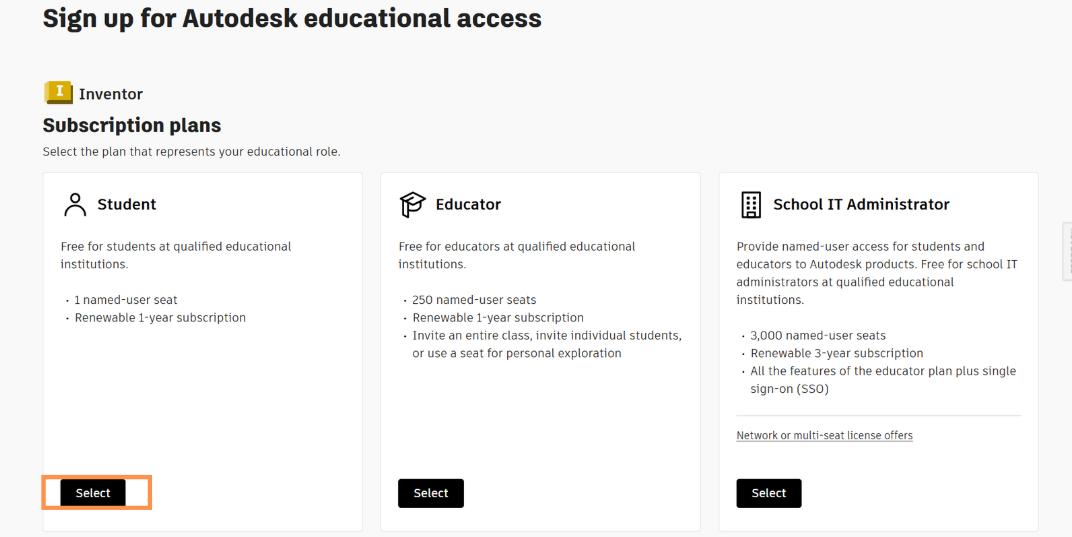Viewport: 1072px width, 537px height.
Task: Click the Educator plan title
Action: coord(468,204)
